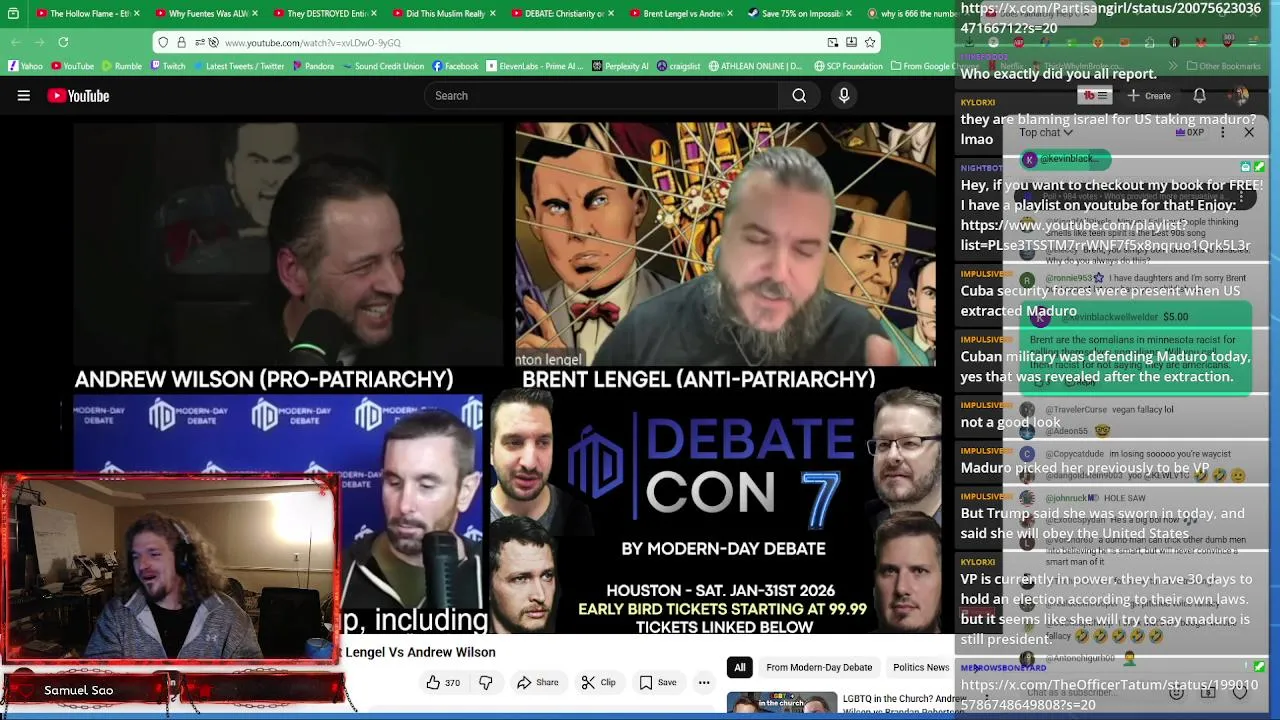Screen dimensions: 1280x720
Task: Close The Hollow Flame tab
Action: tap(136, 13)
